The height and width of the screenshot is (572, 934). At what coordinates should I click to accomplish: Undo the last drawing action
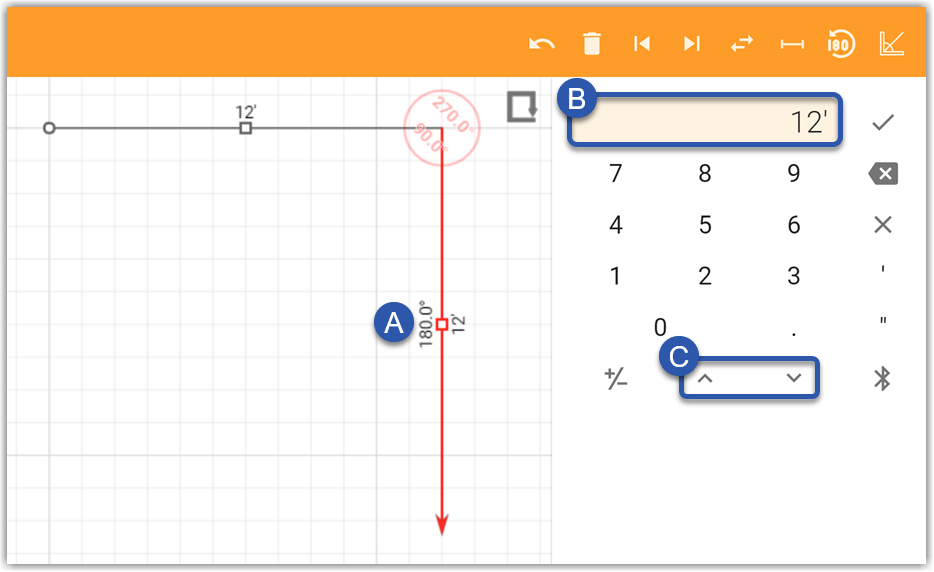click(541, 44)
